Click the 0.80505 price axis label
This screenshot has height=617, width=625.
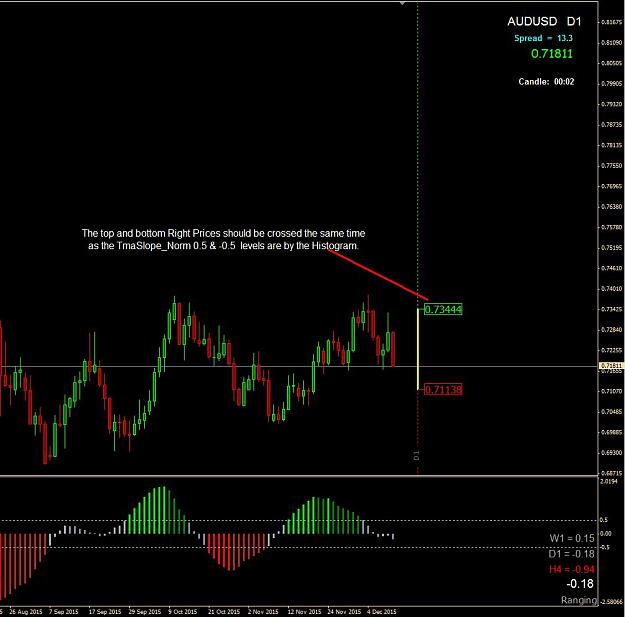612,63
